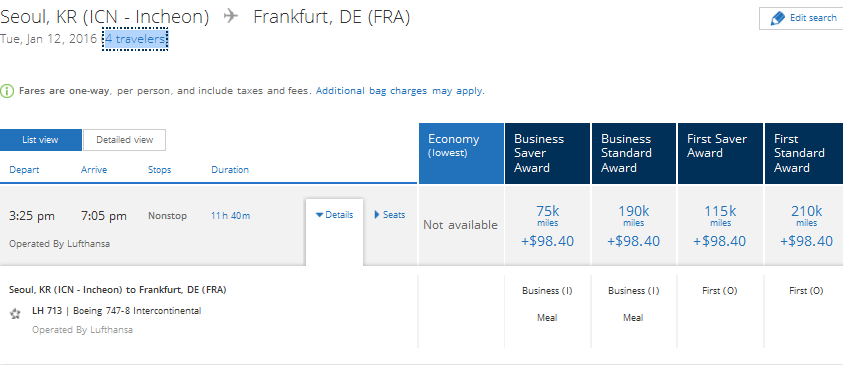Click the green info icon beside fares note
Image resolution: width=843 pixels, height=365 pixels.
[6, 91]
